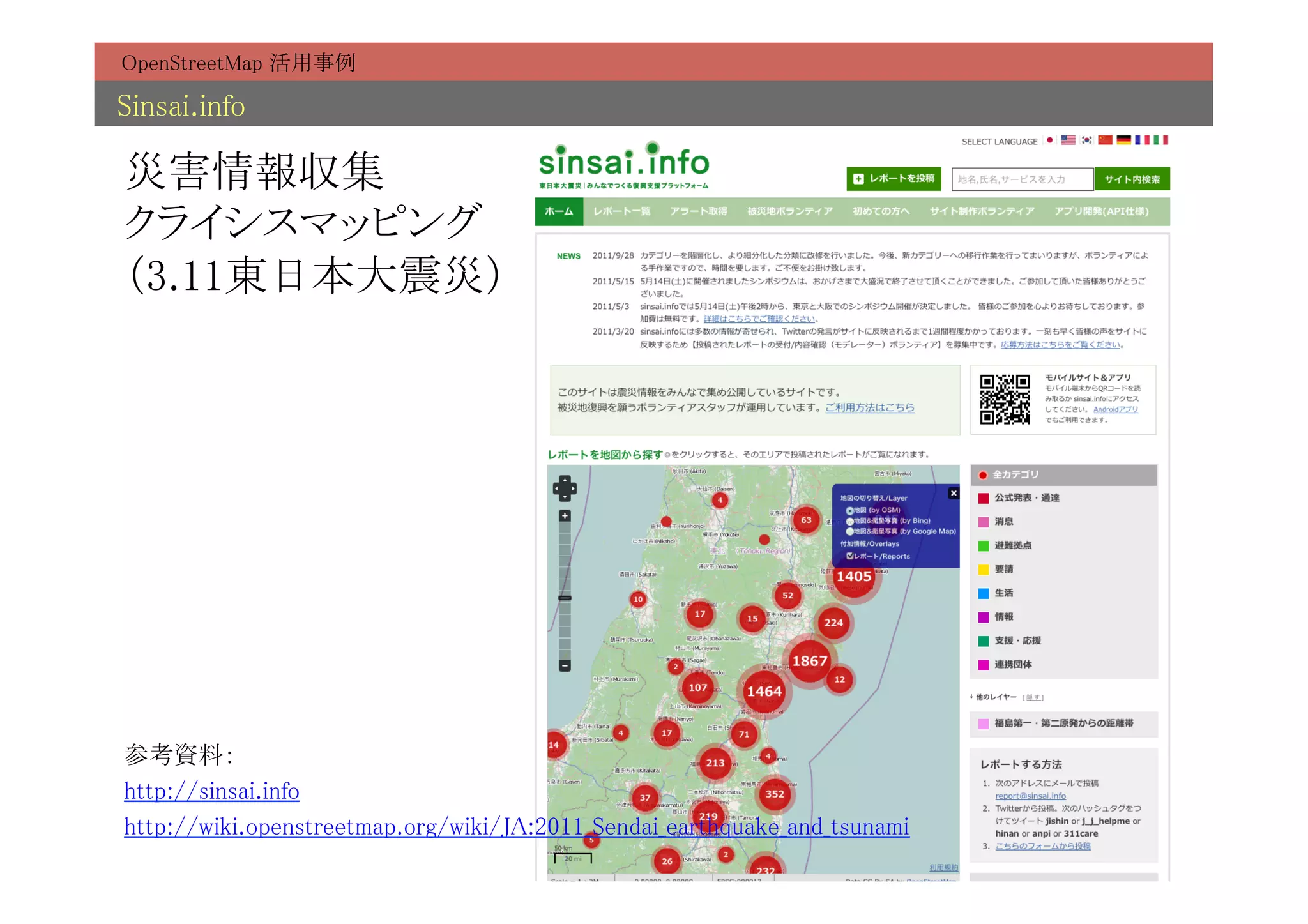
Task: Select the (by Google Map) layer radio
Action: tap(850, 531)
